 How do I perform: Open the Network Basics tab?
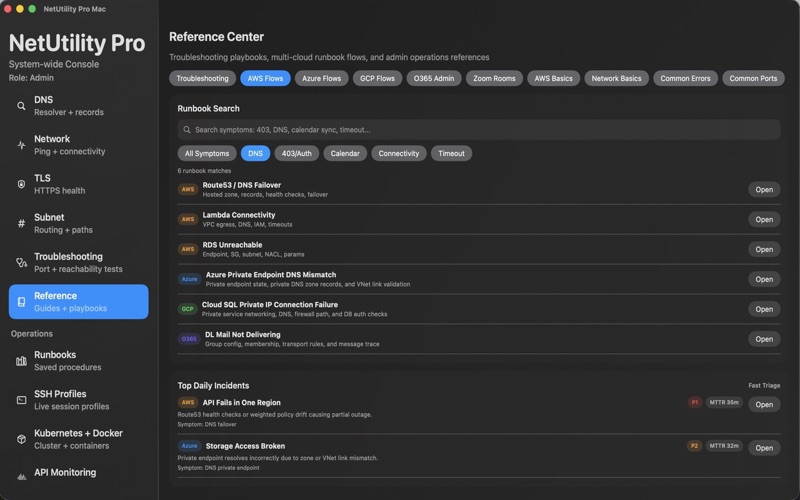click(x=616, y=78)
